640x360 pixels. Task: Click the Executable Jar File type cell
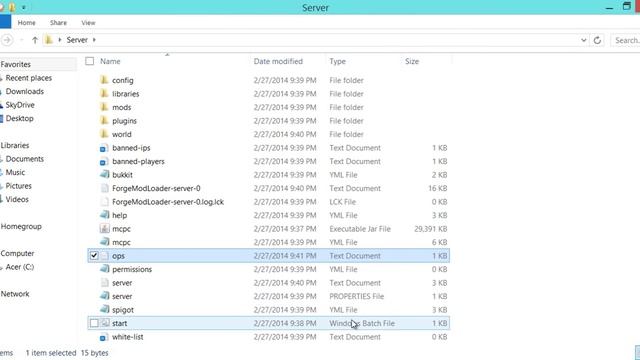(360, 229)
